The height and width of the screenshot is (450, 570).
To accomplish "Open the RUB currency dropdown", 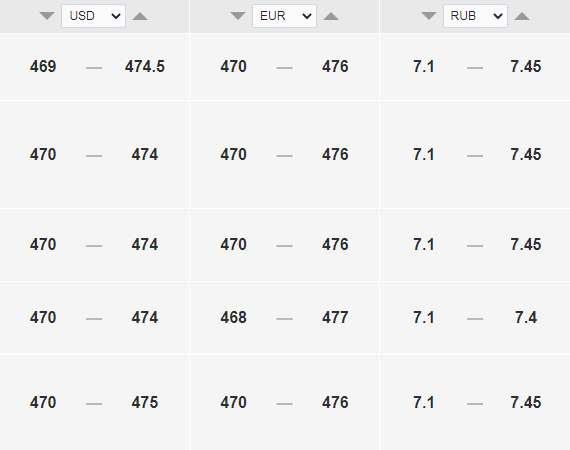I will click(475, 16).
